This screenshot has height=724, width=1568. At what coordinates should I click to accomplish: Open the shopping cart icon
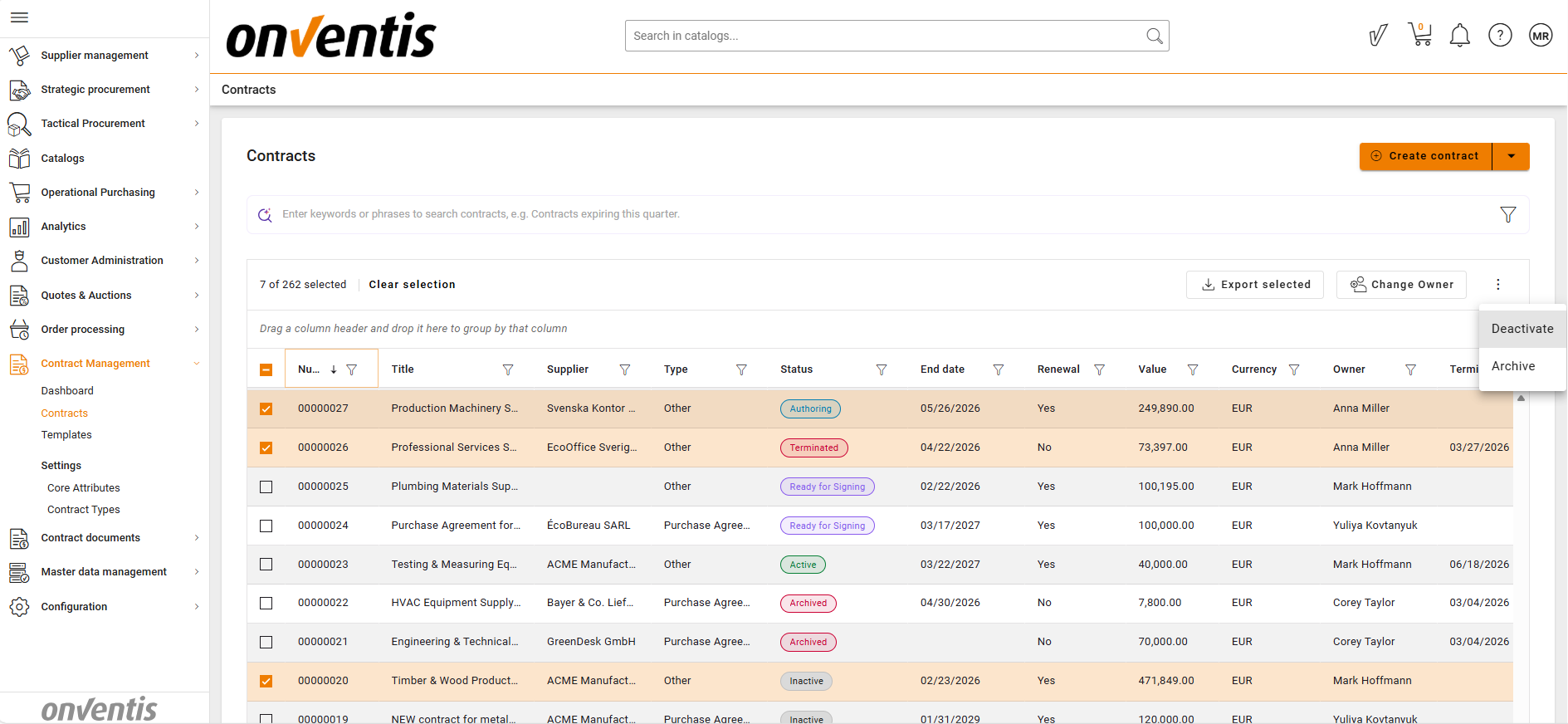[x=1420, y=35]
